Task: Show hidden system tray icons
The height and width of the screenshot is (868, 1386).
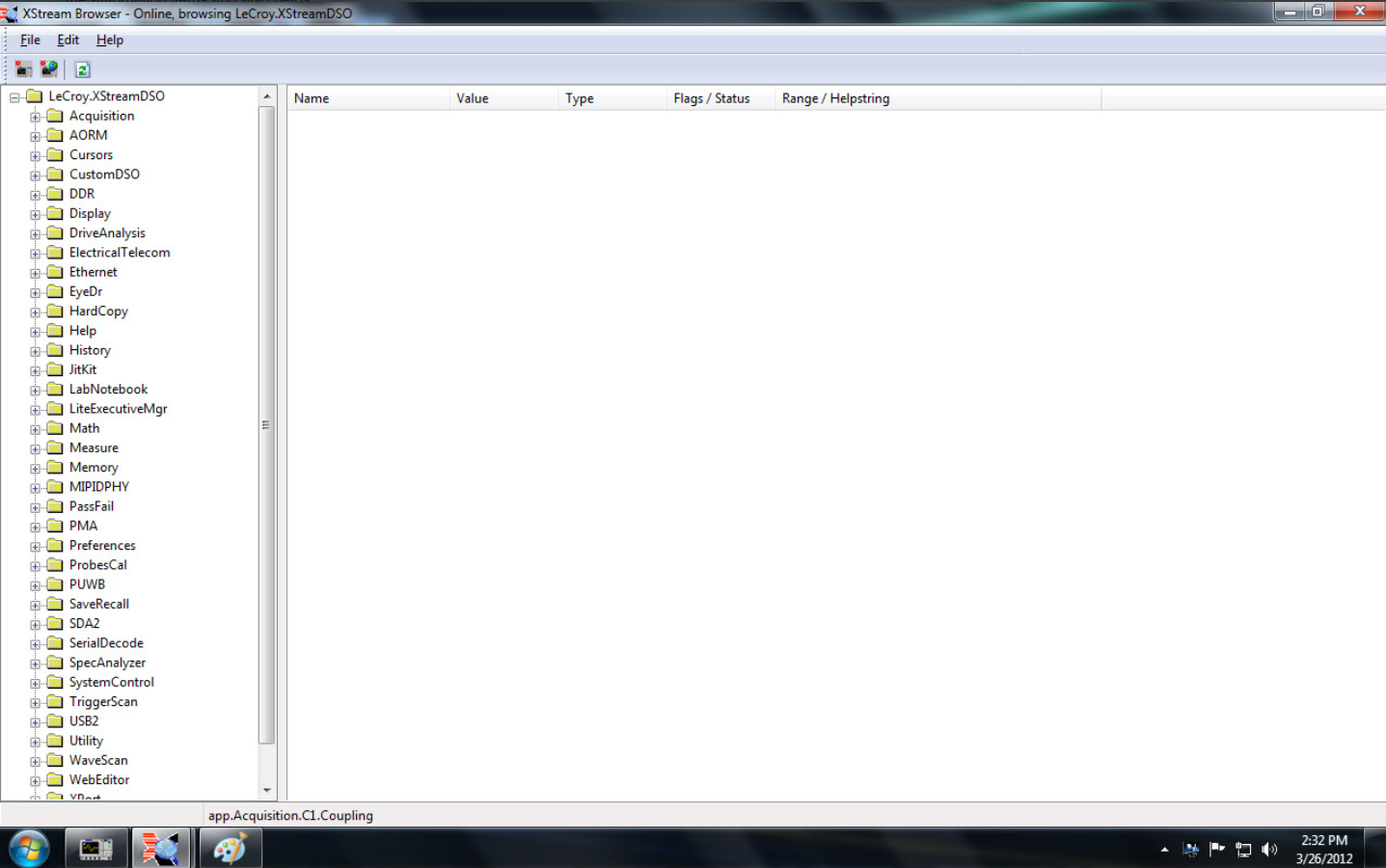Action: (1164, 850)
